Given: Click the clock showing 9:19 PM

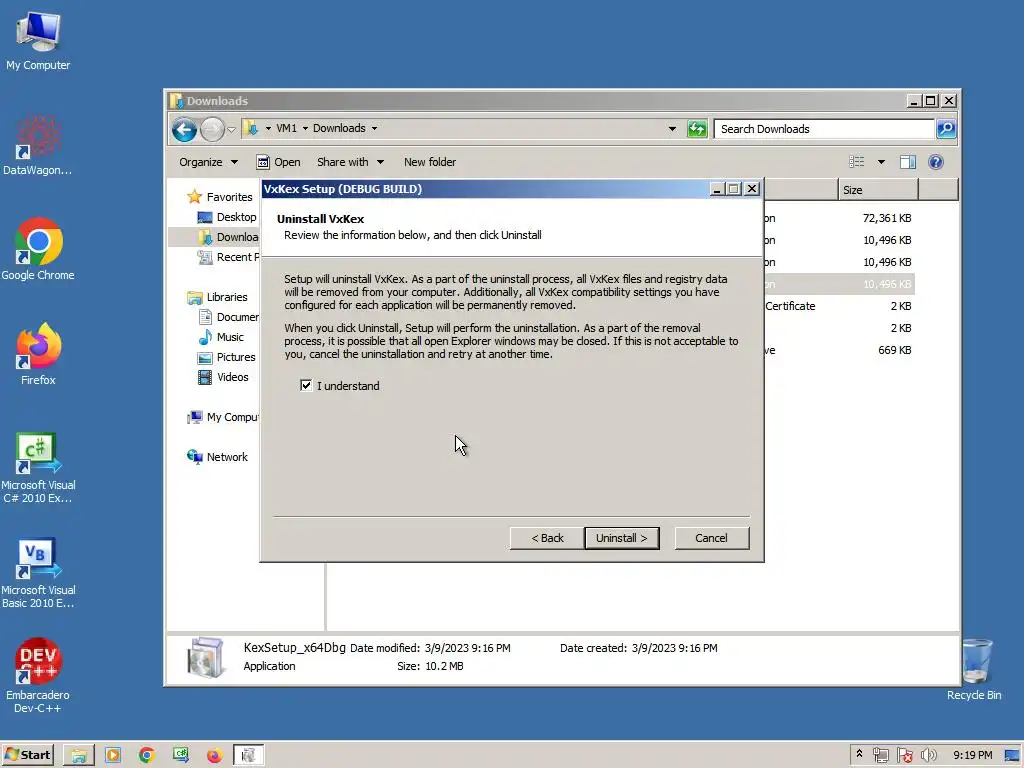Looking at the screenshot, I should pos(972,756).
